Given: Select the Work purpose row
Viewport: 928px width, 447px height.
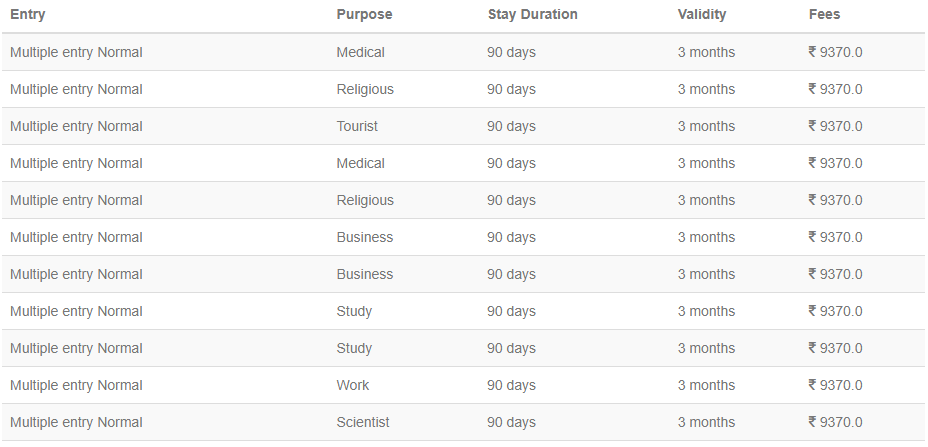Looking at the screenshot, I should [x=464, y=385].
